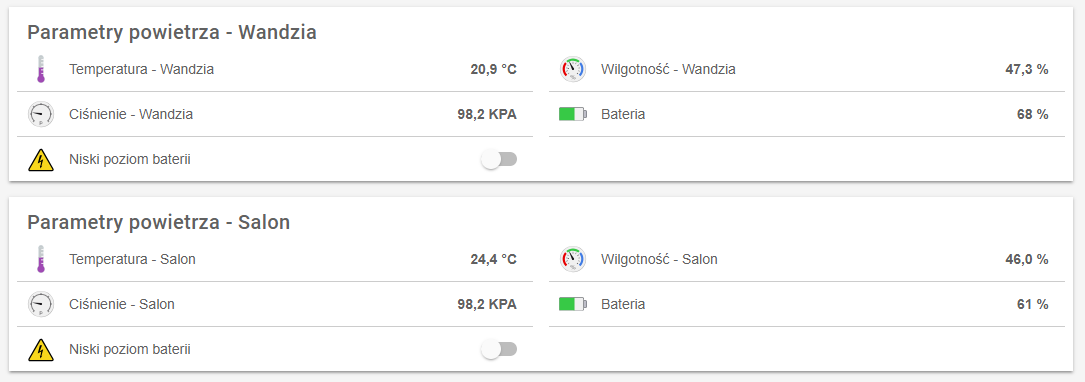
Task: Click the green battery icon in Salon card
Action: [572, 304]
